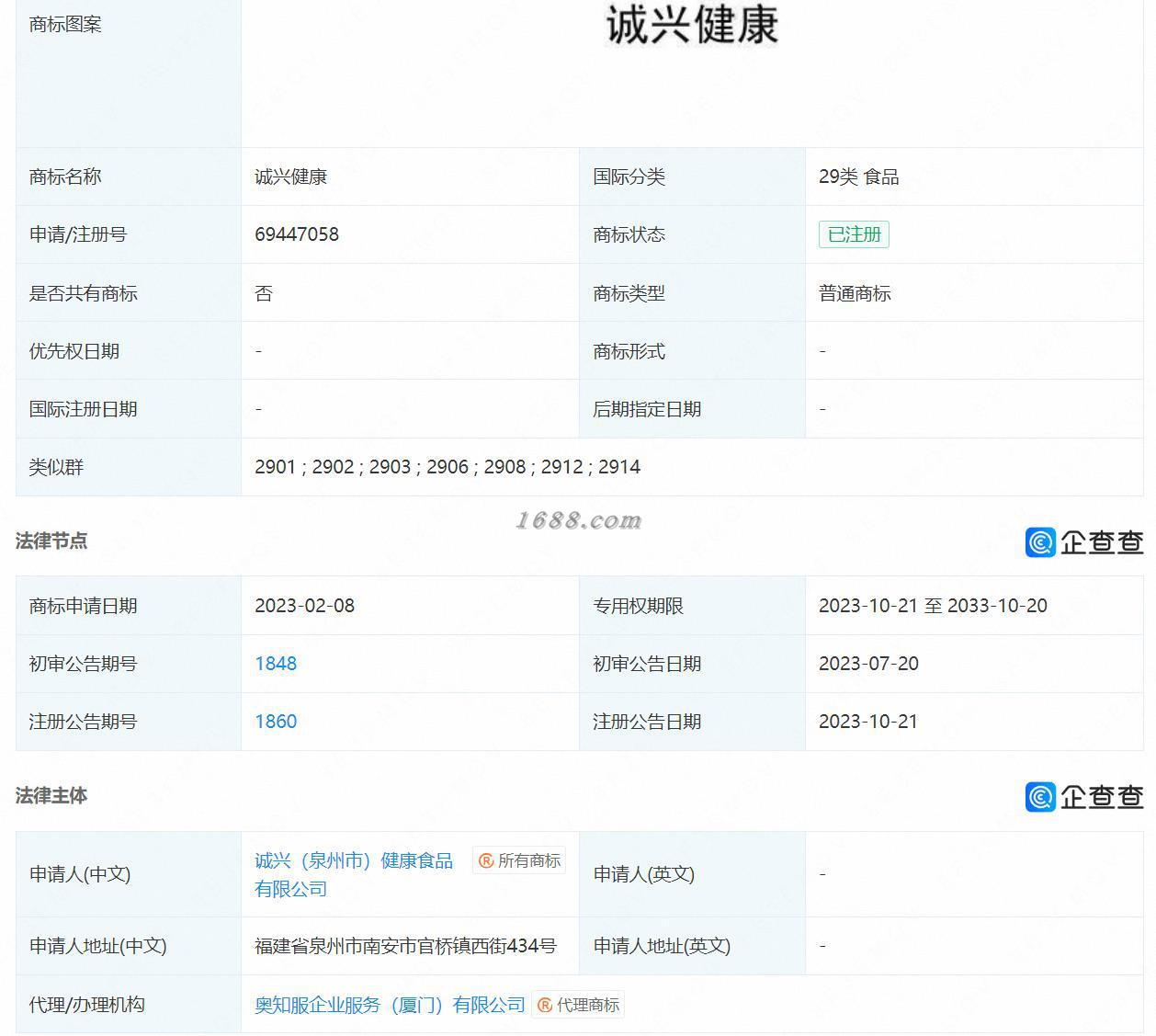
Task: Click the 诚兴健康 trademark image
Action: [x=692, y=25]
